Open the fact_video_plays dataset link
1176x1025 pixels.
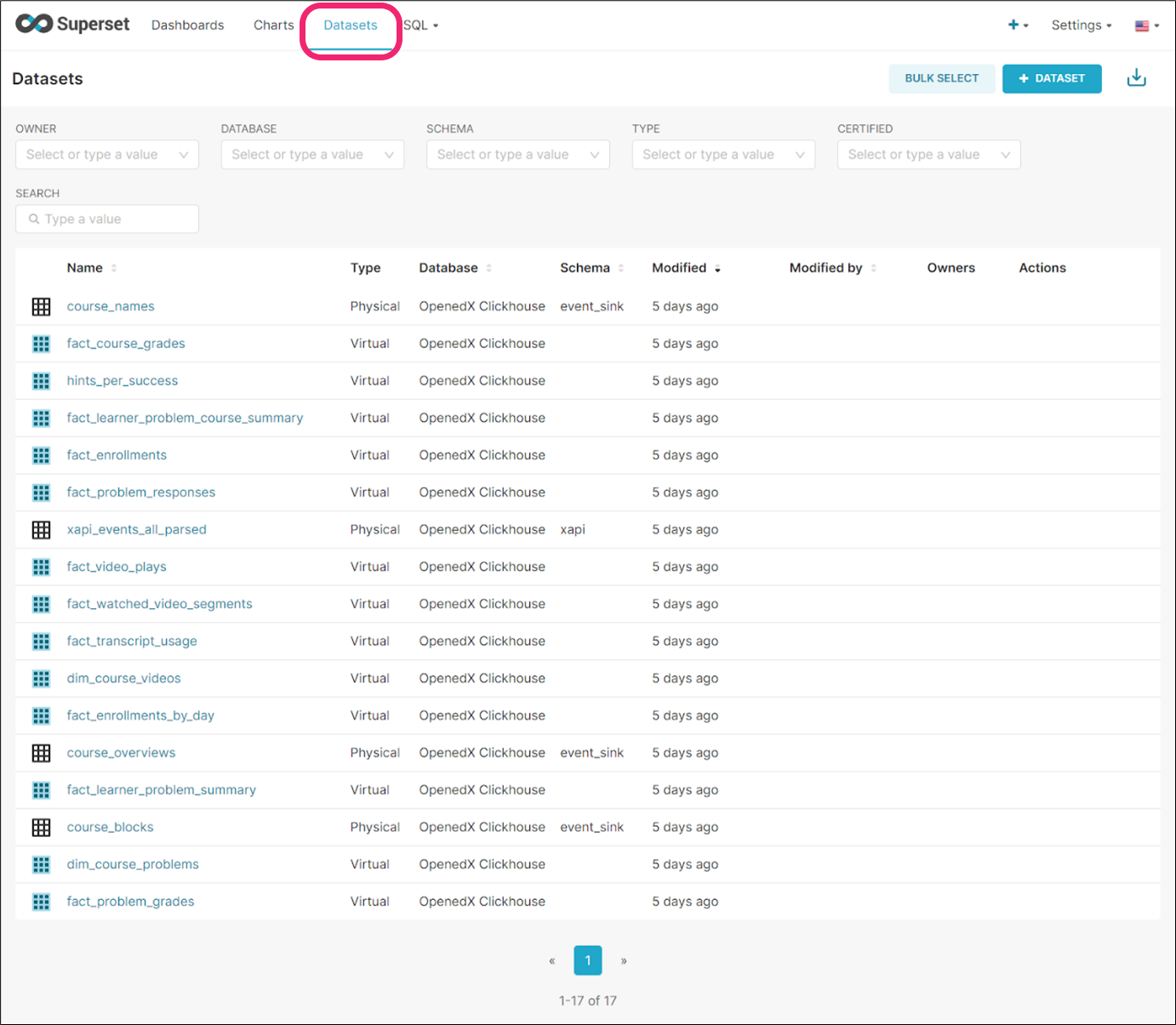117,567
